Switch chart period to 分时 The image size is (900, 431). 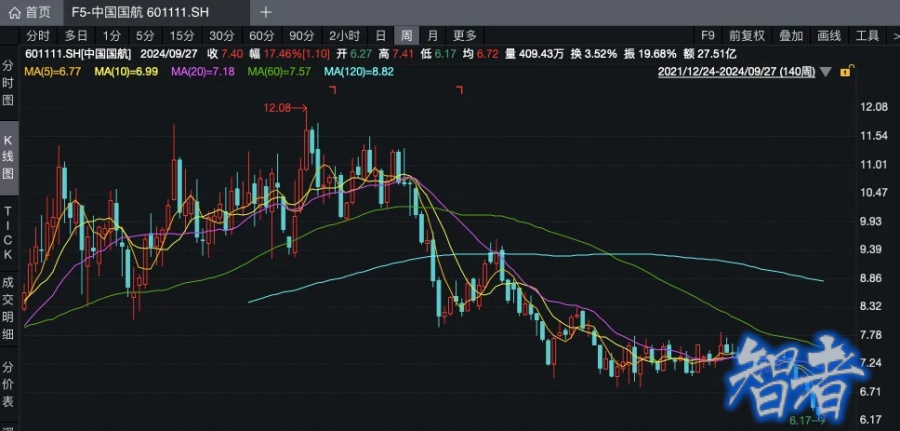38,36
